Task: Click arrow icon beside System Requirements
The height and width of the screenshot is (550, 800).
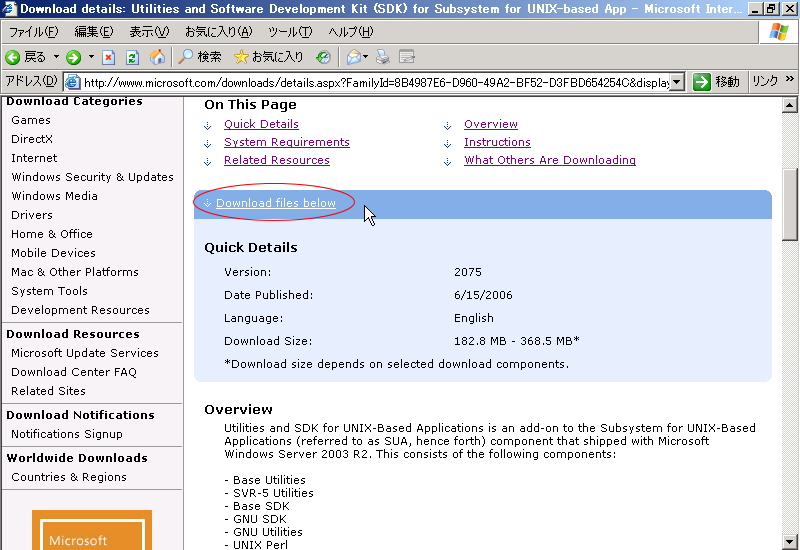Action: (207, 144)
